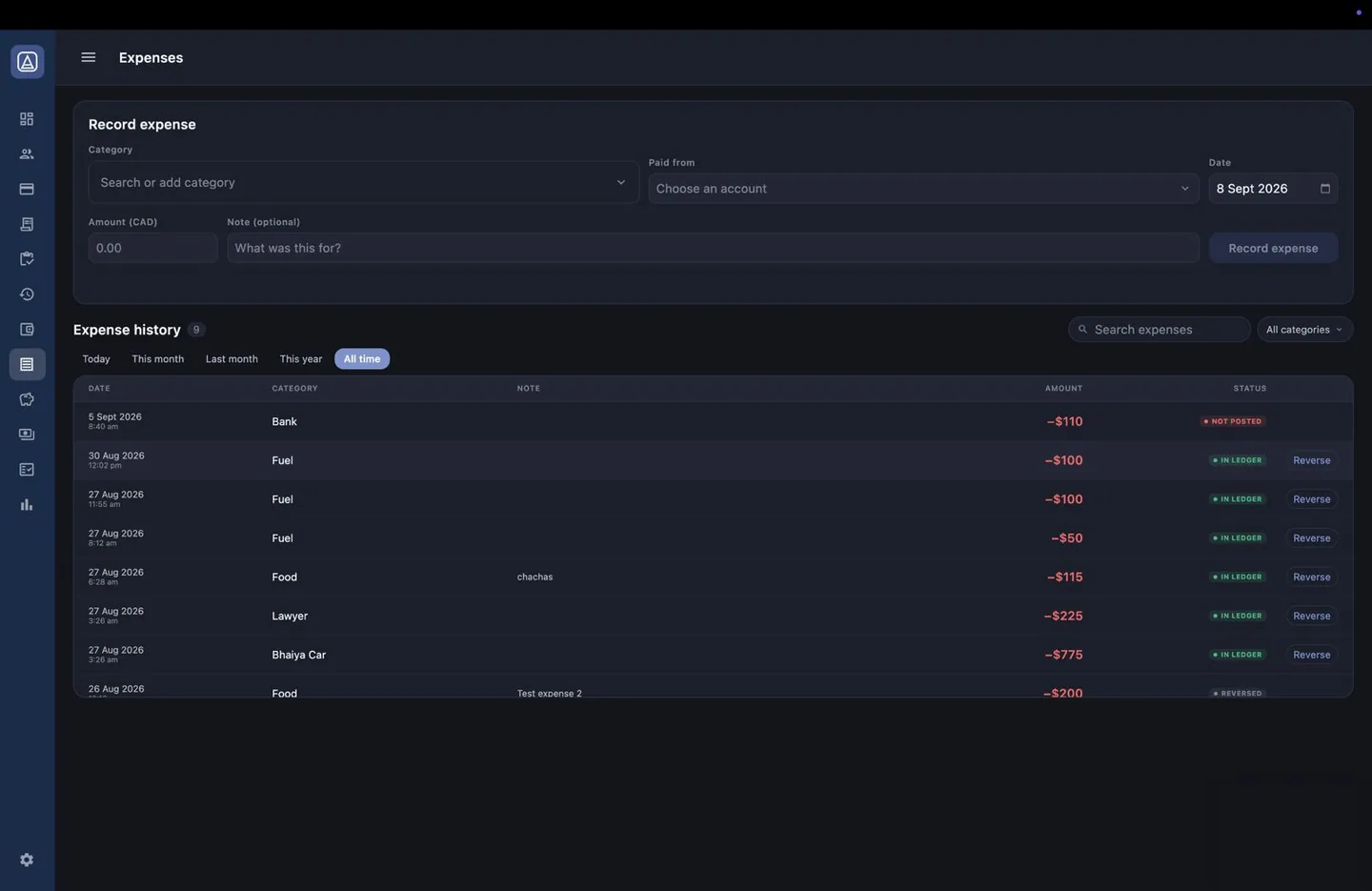
Task: Click the REVERSED status badge
Action: click(1238, 693)
